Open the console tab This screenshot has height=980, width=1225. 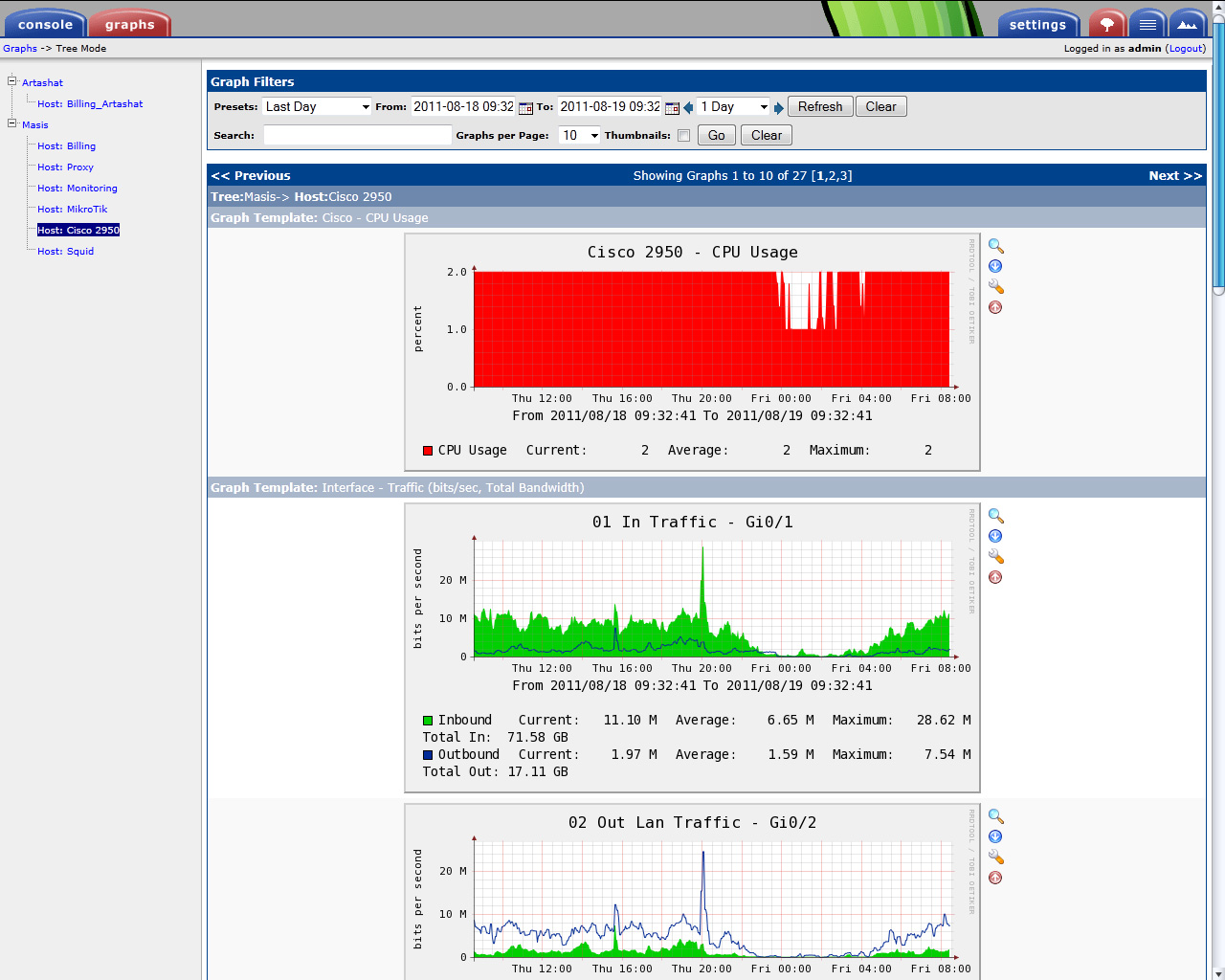pos(45,25)
